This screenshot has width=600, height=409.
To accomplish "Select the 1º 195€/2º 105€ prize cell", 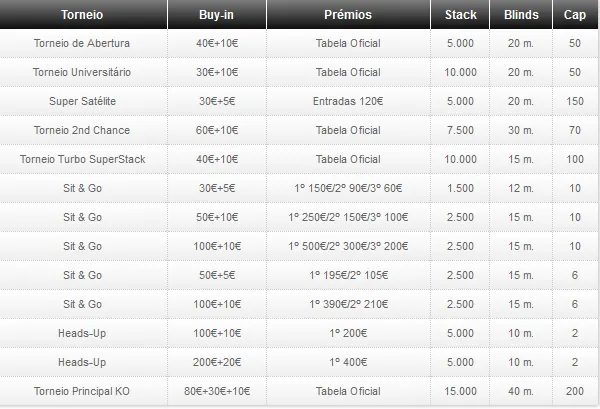I will point(348,275).
